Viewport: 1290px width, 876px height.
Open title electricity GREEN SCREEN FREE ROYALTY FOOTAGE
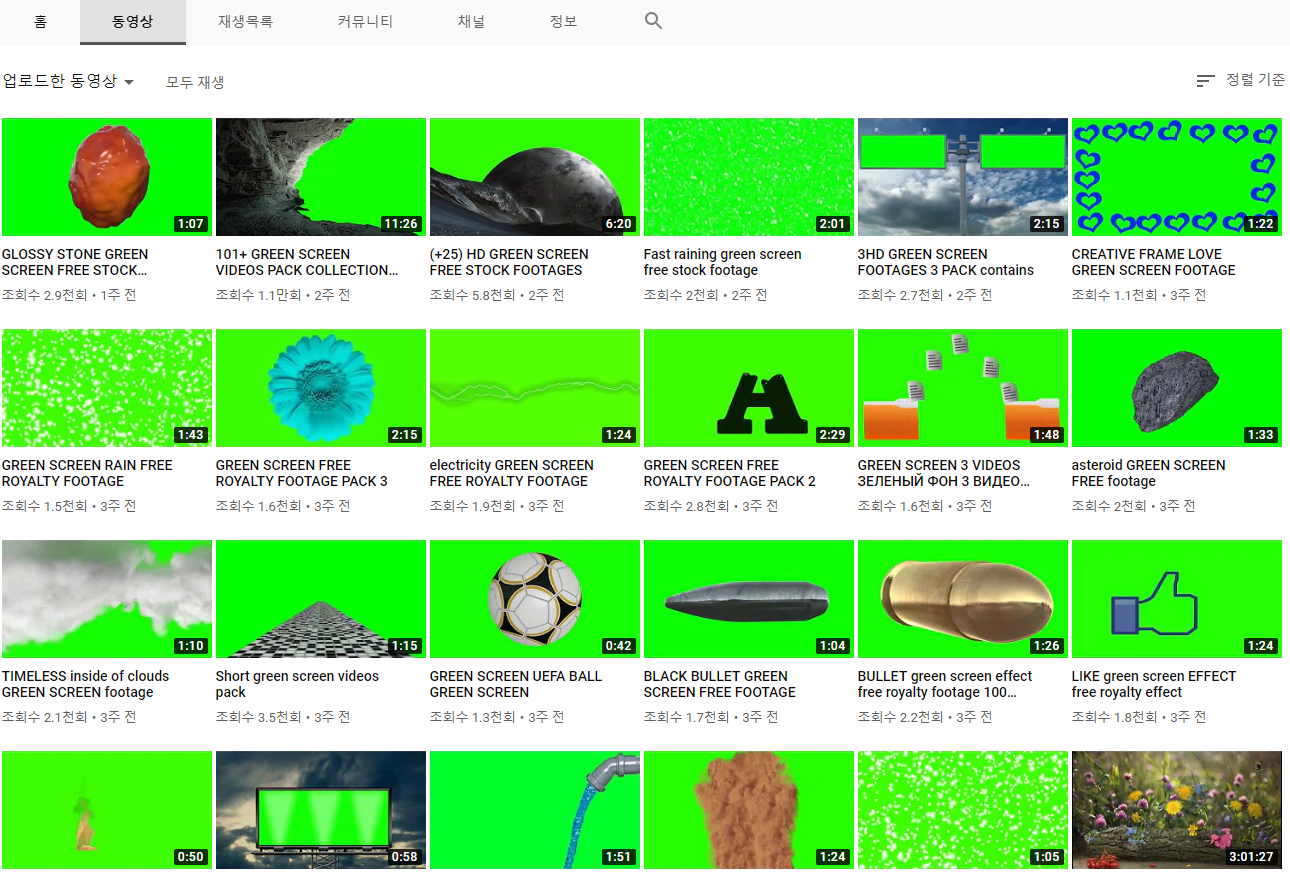(x=511, y=473)
